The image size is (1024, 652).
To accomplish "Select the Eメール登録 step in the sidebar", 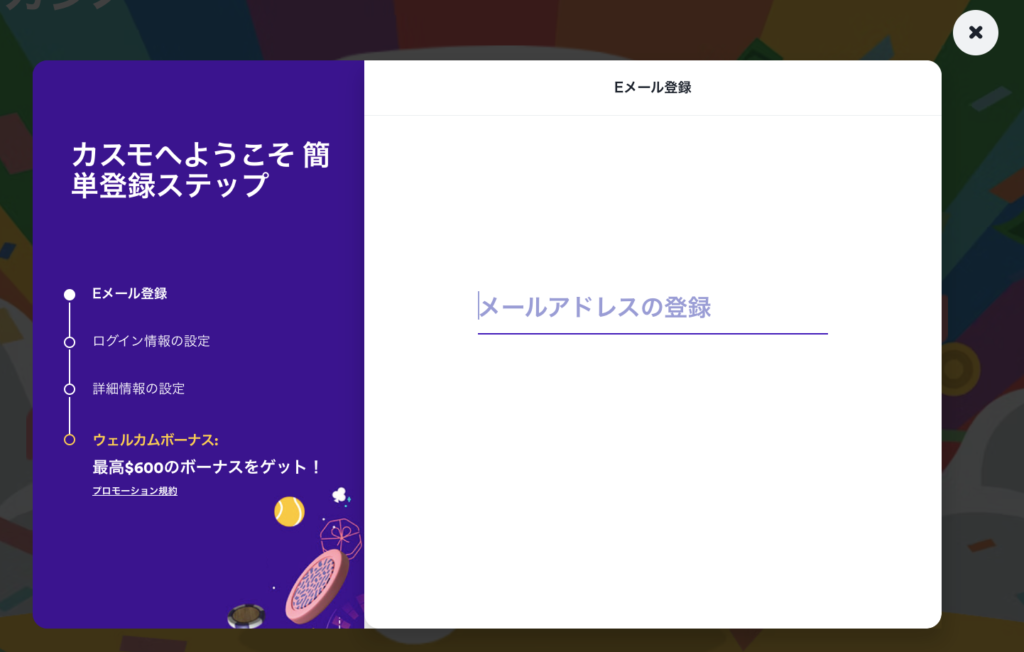I will (129, 294).
